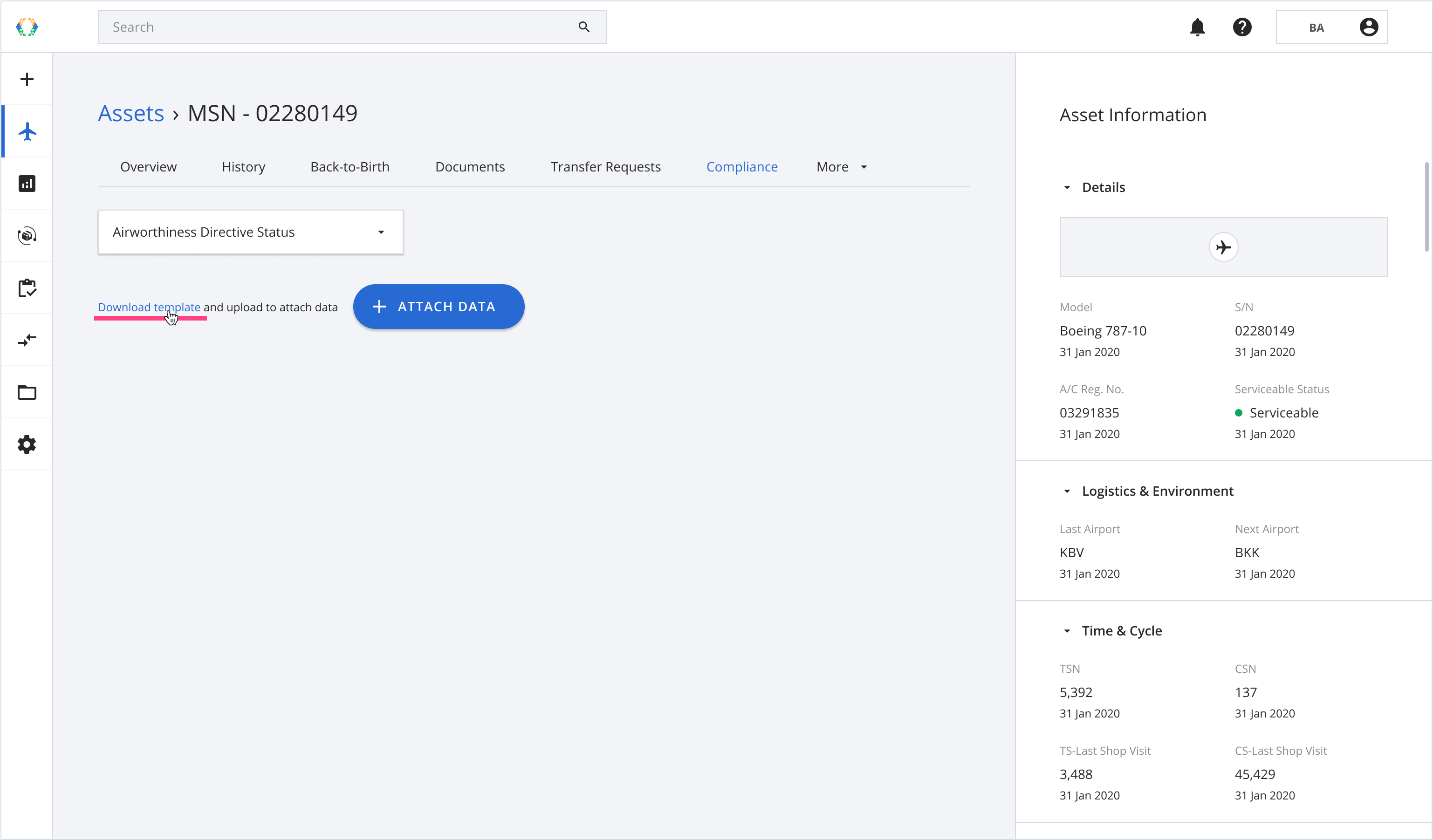Open the clipboard checklist sidebar icon
This screenshot has width=1433, height=840.
point(27,287)
